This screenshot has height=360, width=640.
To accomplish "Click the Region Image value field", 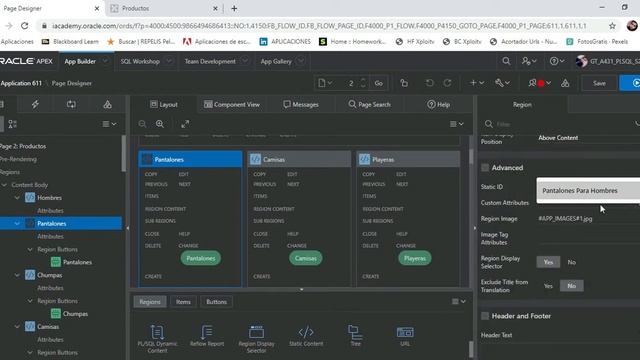I will (x=588, y=219).
